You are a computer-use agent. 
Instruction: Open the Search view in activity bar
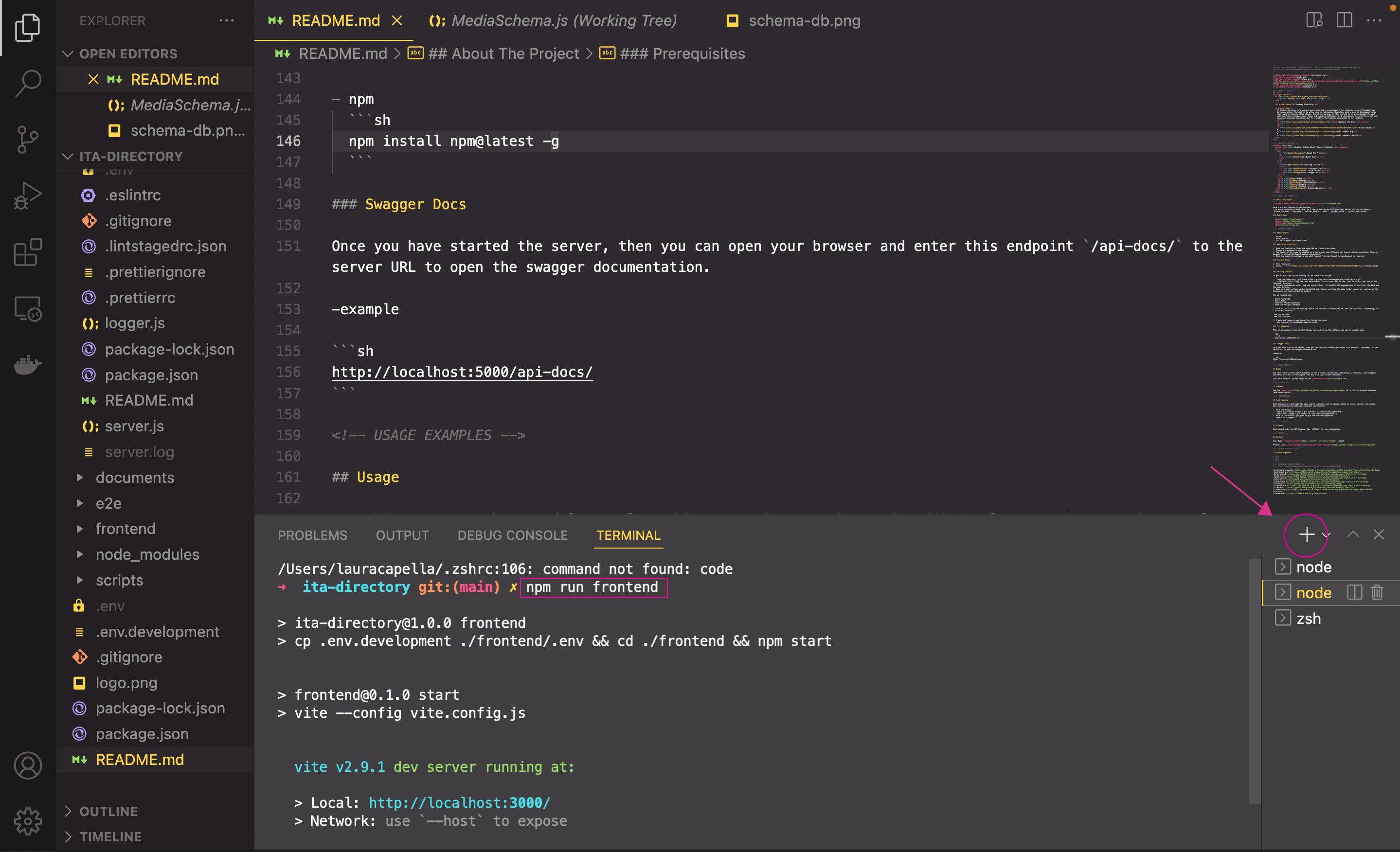pos(27,84)
